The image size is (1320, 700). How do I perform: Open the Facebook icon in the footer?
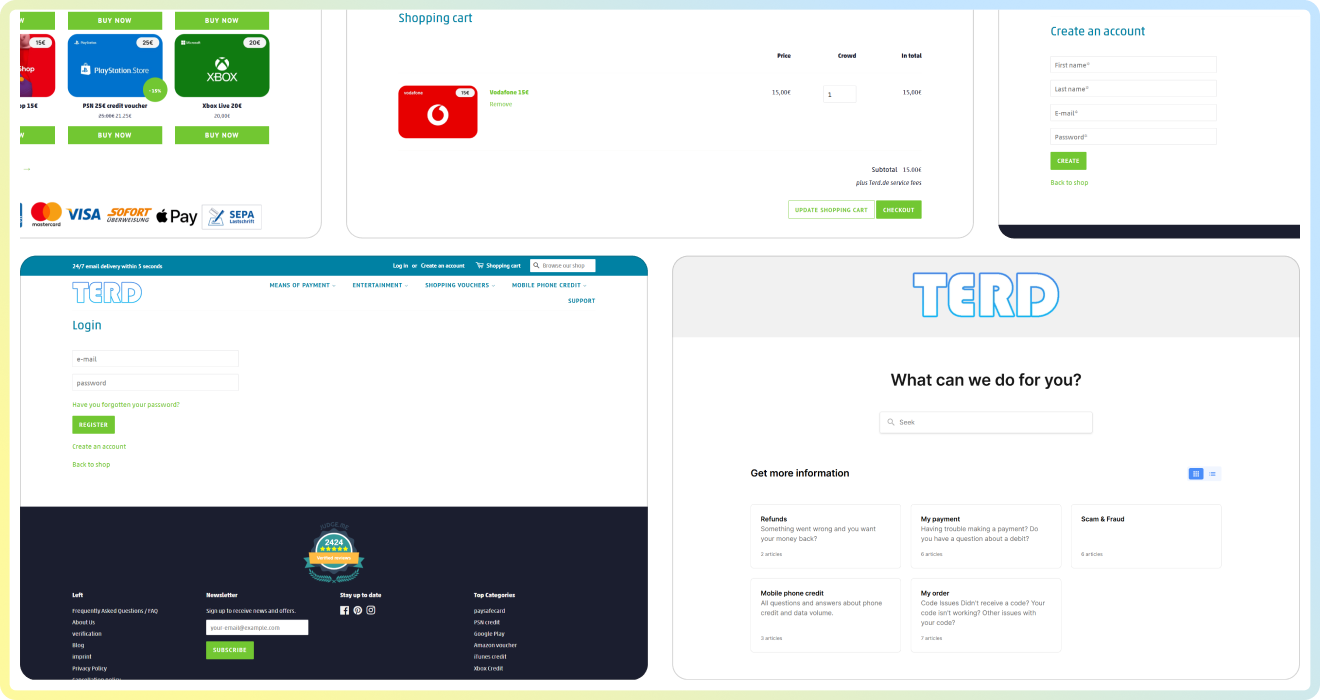point(344,610)
